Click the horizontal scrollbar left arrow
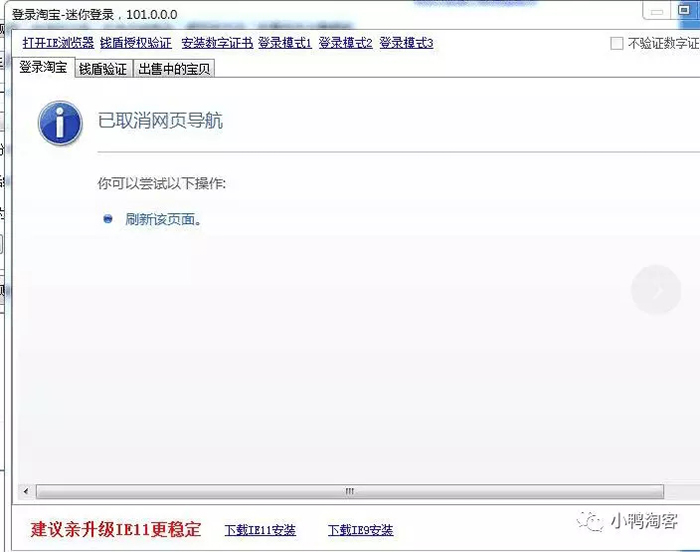The height and width of the screenshot is (552, 700). click(25, 491)
